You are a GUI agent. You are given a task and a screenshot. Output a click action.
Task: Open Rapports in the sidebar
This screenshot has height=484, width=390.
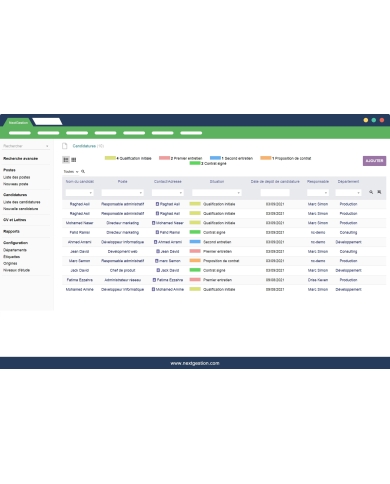tap(11, 231)
